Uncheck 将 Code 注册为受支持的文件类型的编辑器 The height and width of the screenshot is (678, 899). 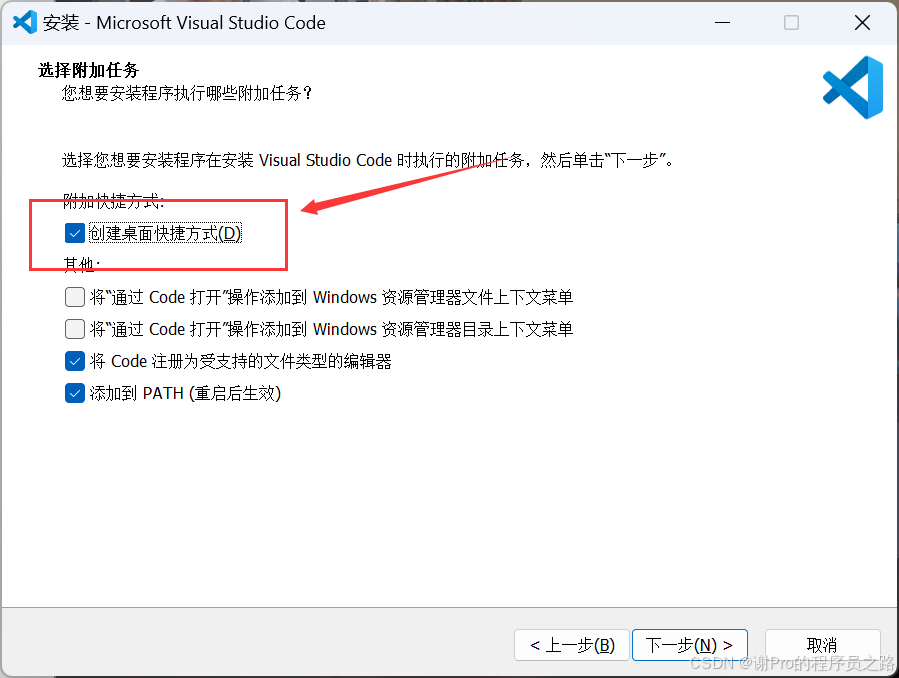click(x=75, y=362)
